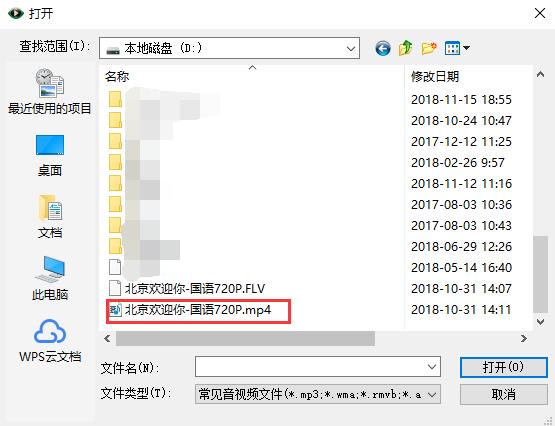Go up one folder level icon
Image resolution: width=555 pixels, height=426 pixels.
(406, 48)
